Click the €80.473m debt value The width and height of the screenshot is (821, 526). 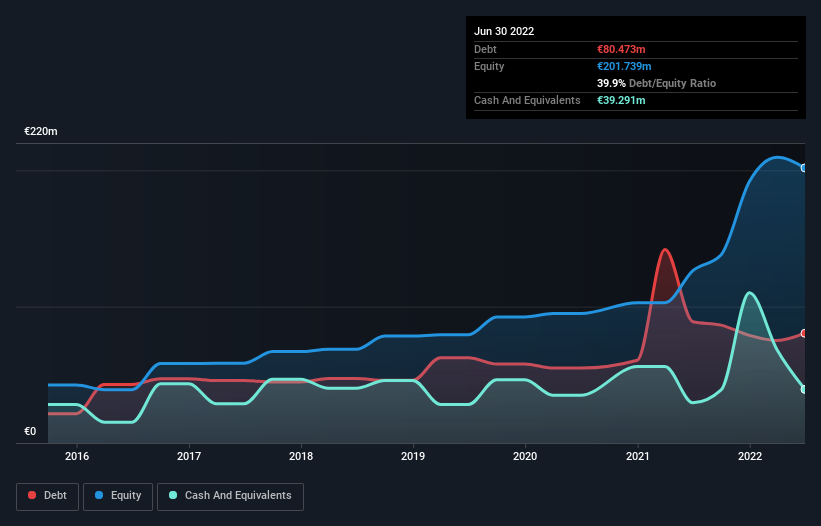[621, 49]
